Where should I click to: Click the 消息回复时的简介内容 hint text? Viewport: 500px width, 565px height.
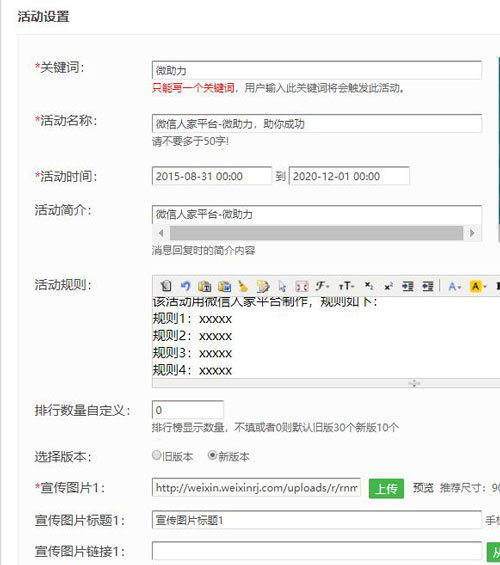pyautogui.click(x=204, y=250)
